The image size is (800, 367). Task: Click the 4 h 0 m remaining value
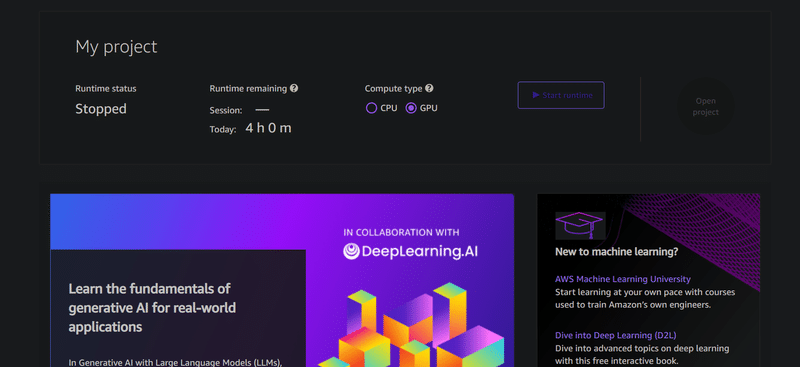268,128
